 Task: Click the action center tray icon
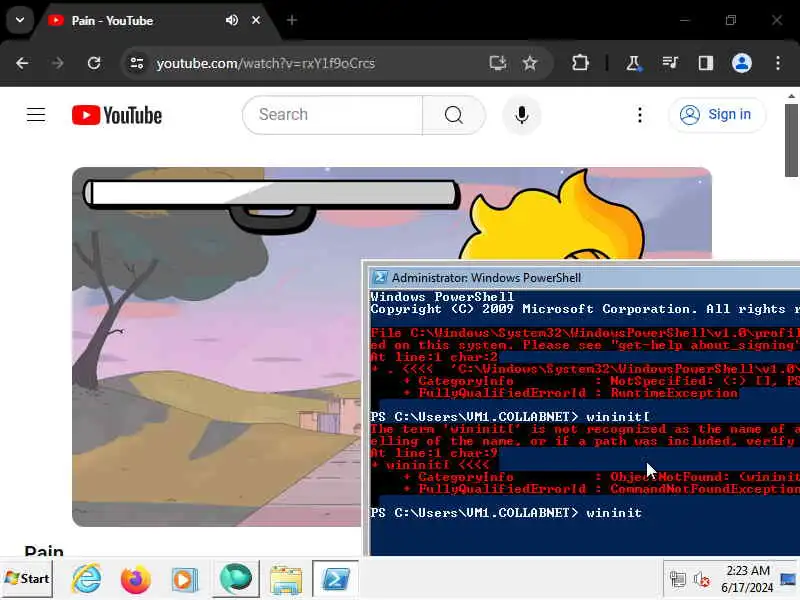point(788,579)
